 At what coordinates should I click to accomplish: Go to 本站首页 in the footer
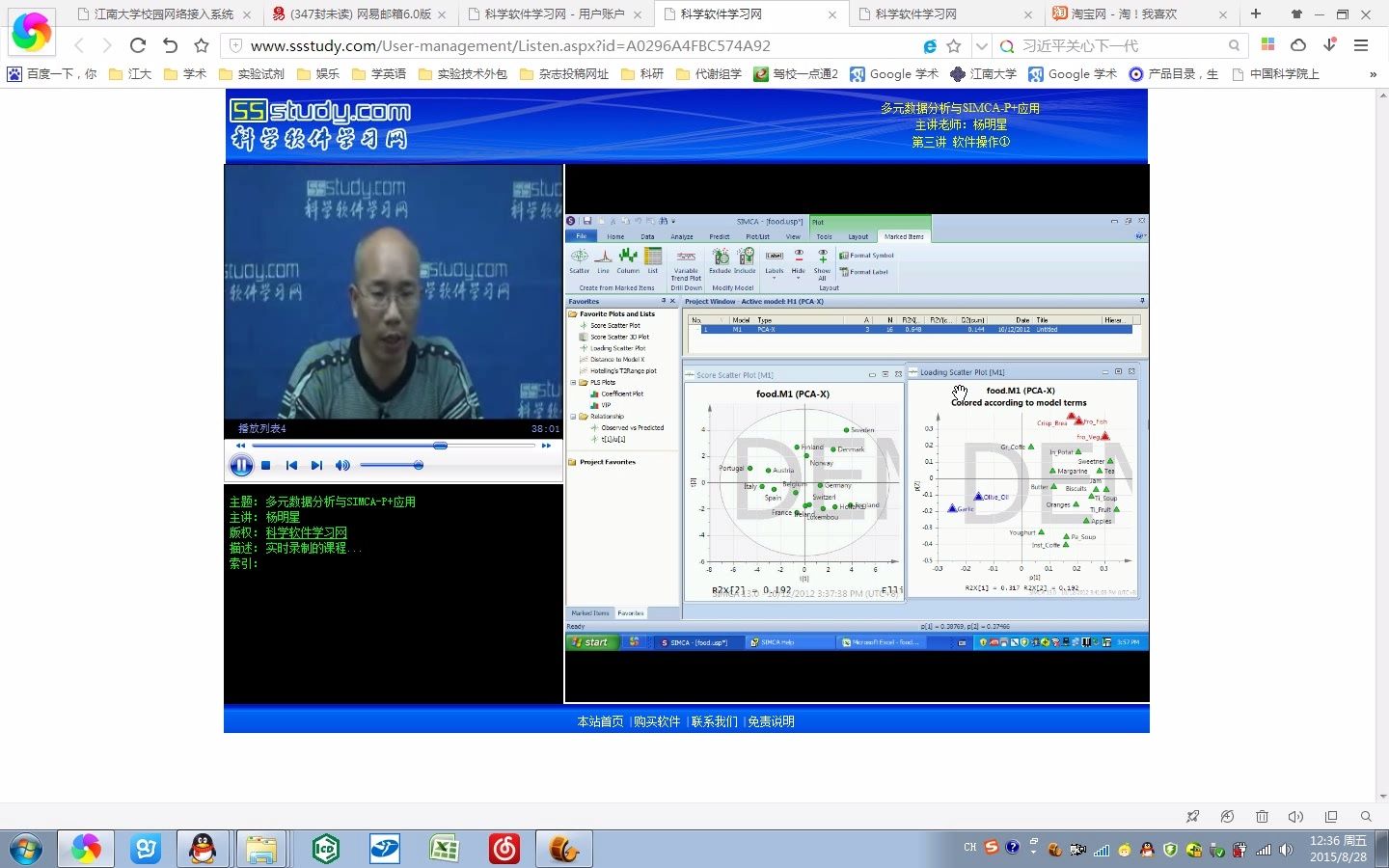pyautogui.click(x=600, y=721)
